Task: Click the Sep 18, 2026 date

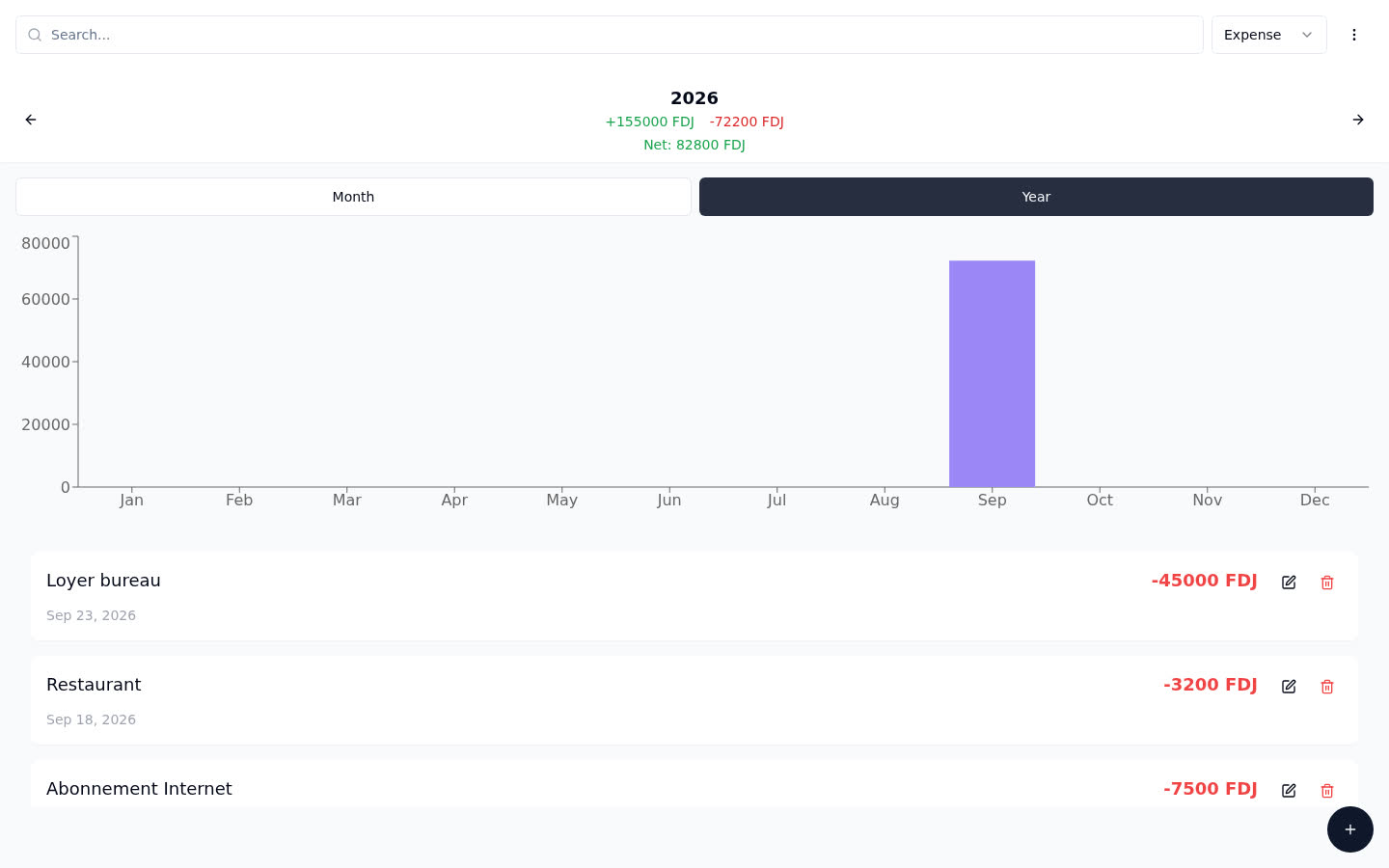Action: (x=91, y=719)
